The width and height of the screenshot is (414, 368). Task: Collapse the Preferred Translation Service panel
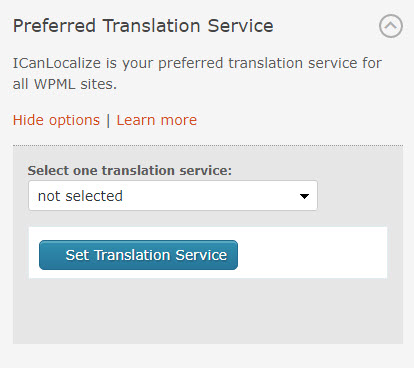click(391, 26)
